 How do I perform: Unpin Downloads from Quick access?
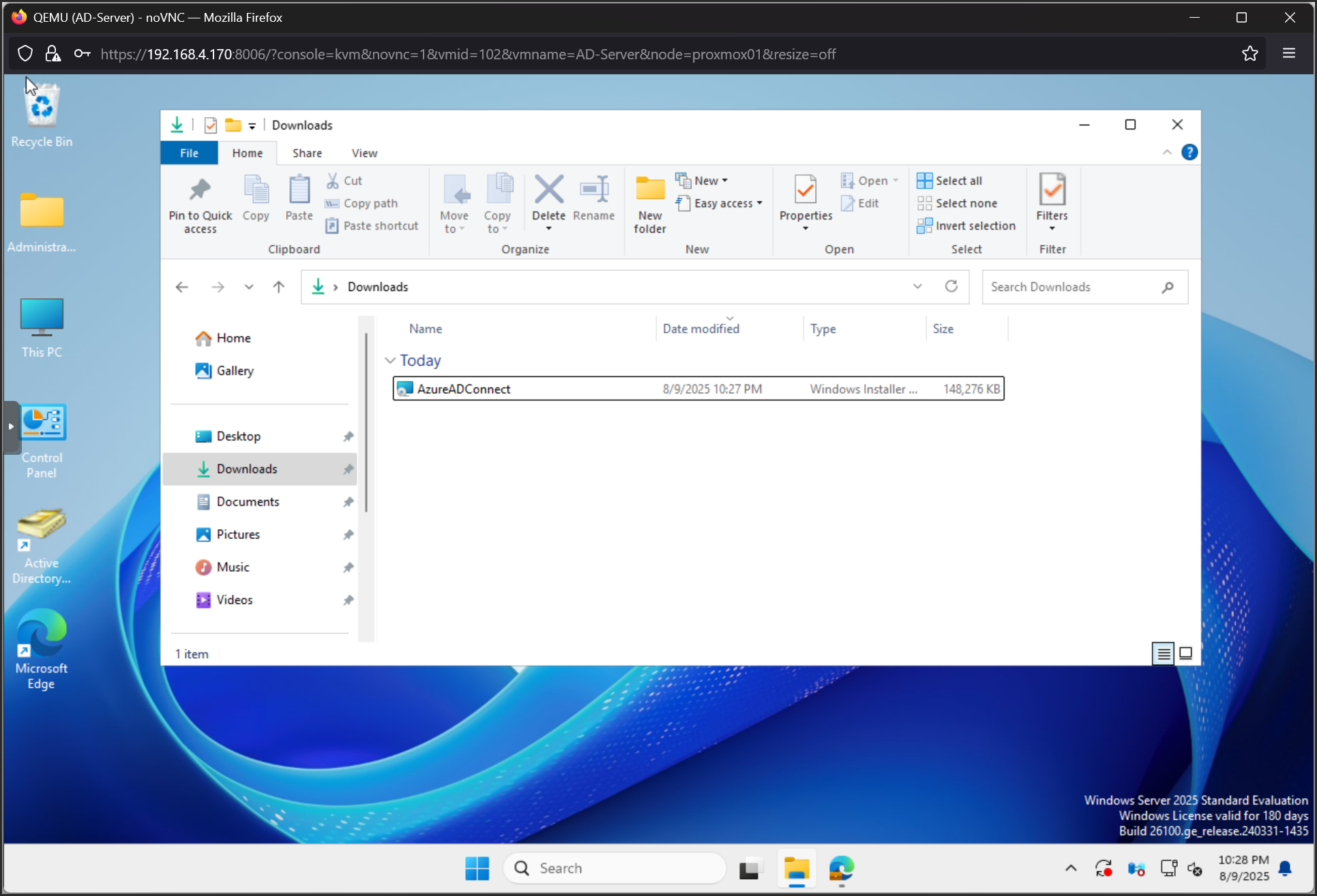coord(349,469)
